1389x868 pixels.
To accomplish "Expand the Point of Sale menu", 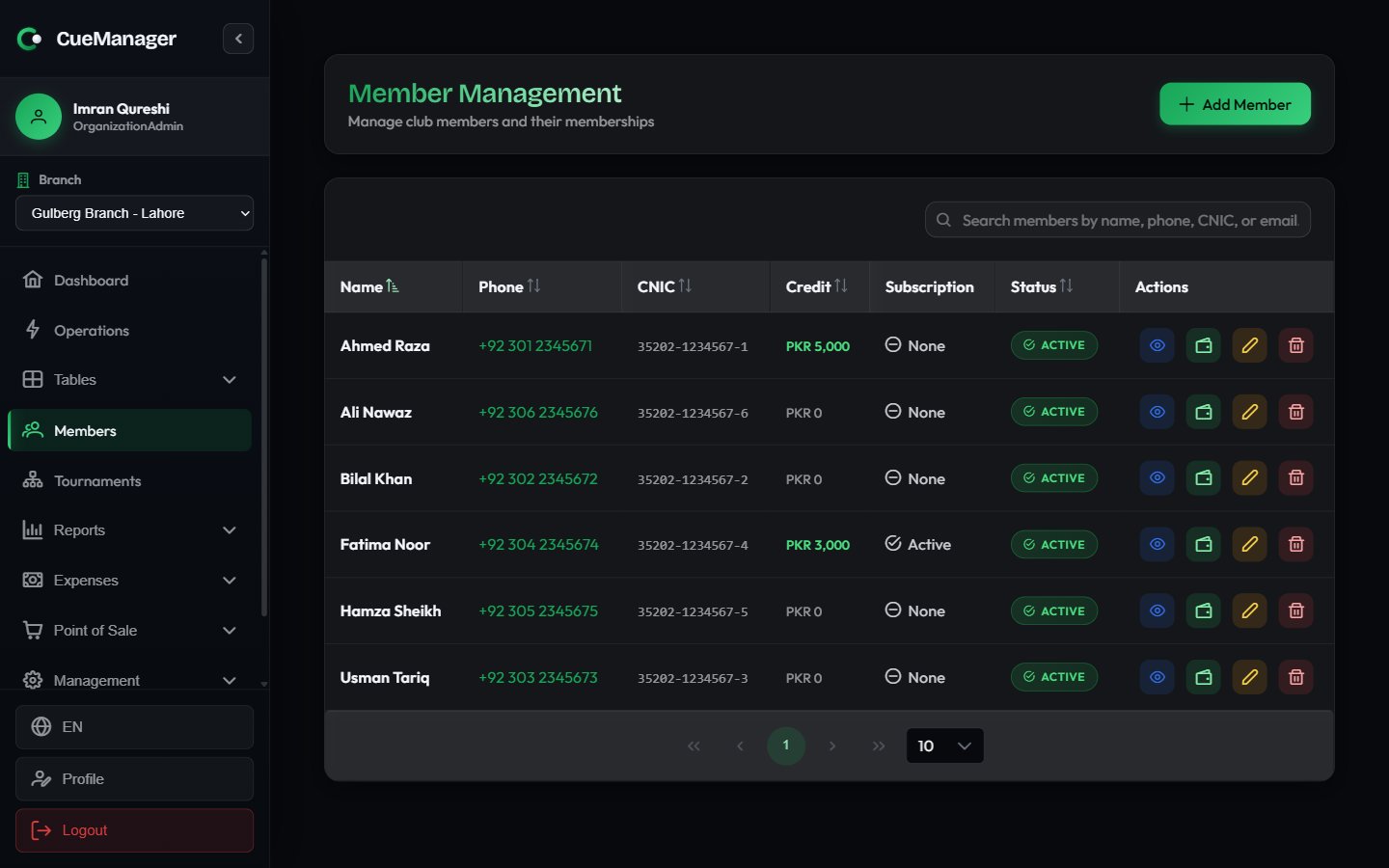I will tap(129, 631).
